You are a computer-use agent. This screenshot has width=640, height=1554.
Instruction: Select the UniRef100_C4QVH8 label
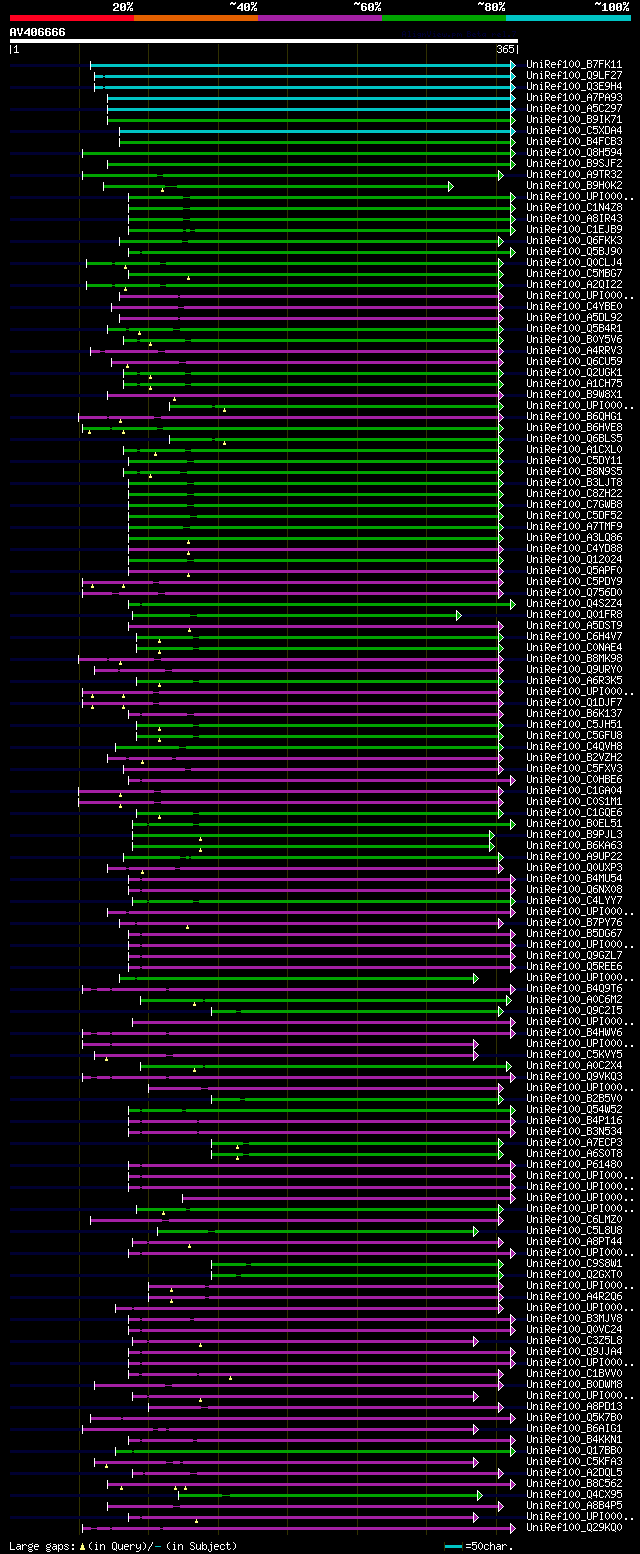pos(574,746)
